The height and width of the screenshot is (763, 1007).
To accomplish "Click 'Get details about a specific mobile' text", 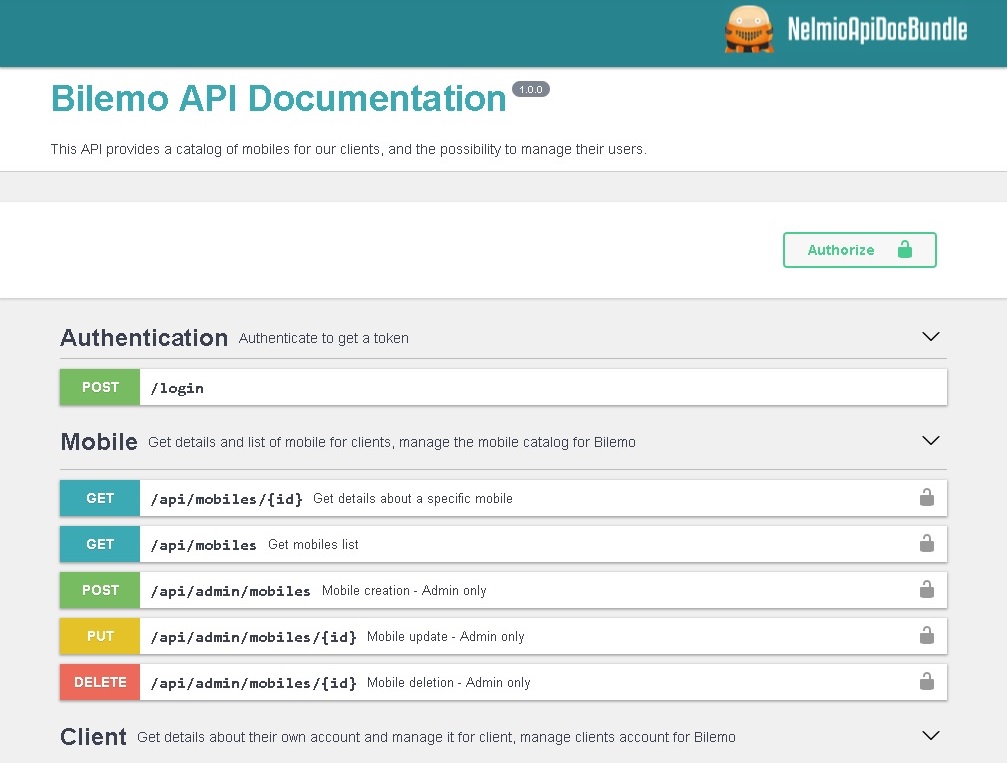I will point(413,498).
